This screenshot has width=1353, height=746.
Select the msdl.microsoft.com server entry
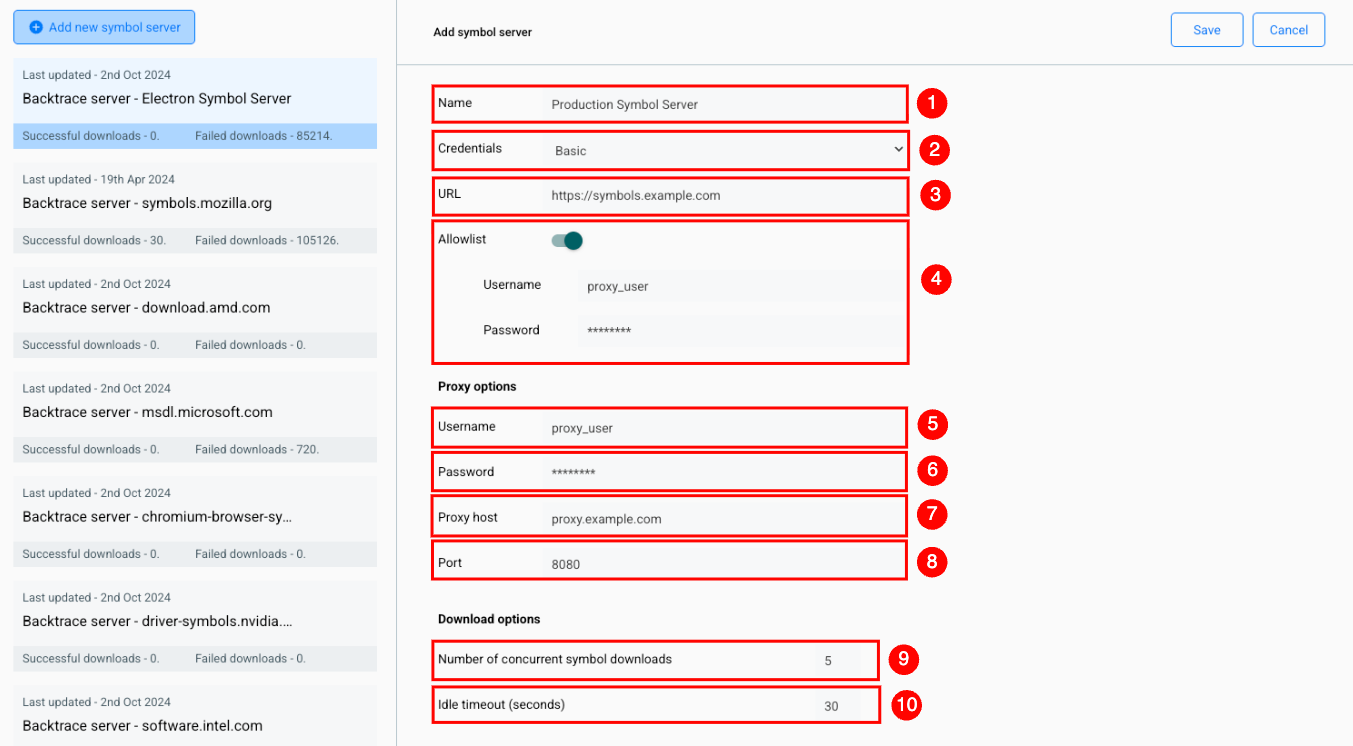point(195,417)
